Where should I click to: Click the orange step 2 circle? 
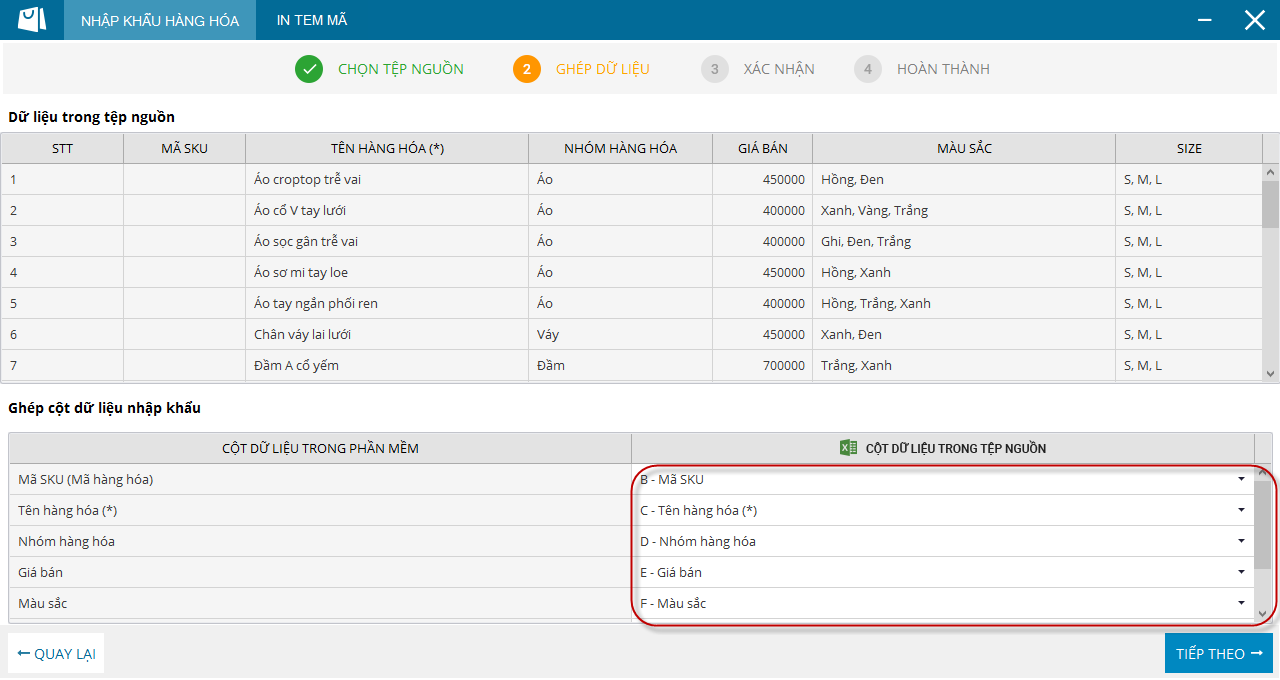point(527,69)
